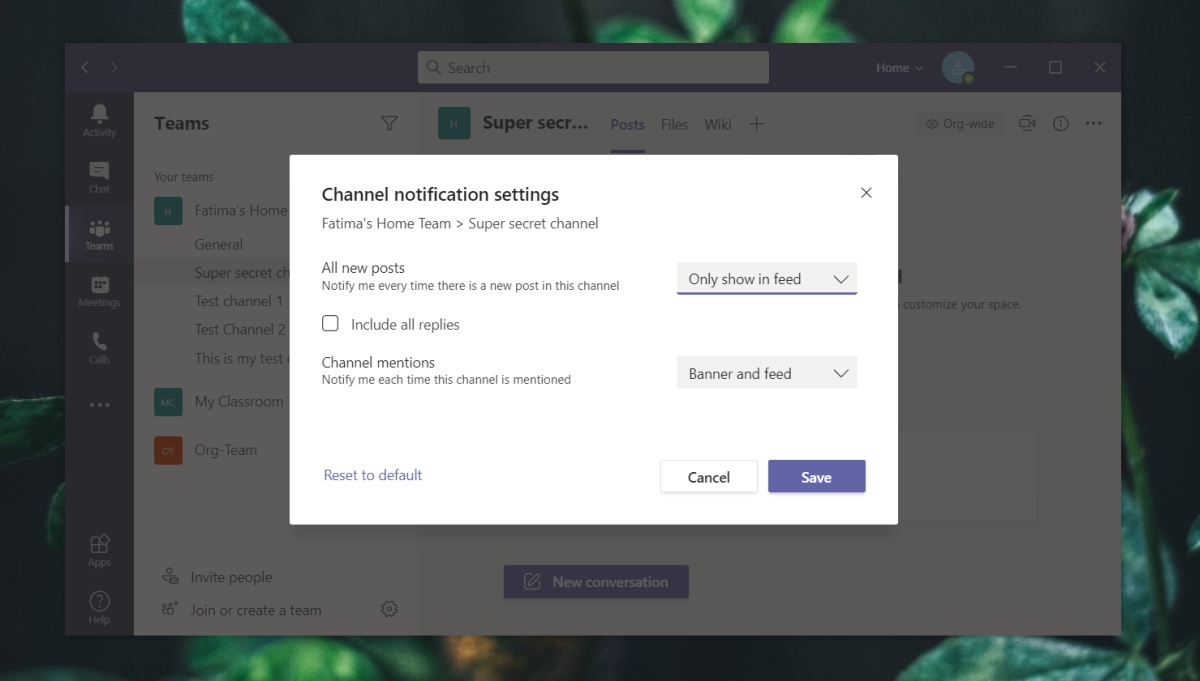Select My Classroom team name

pyautogui.click(x=239, y=401)
